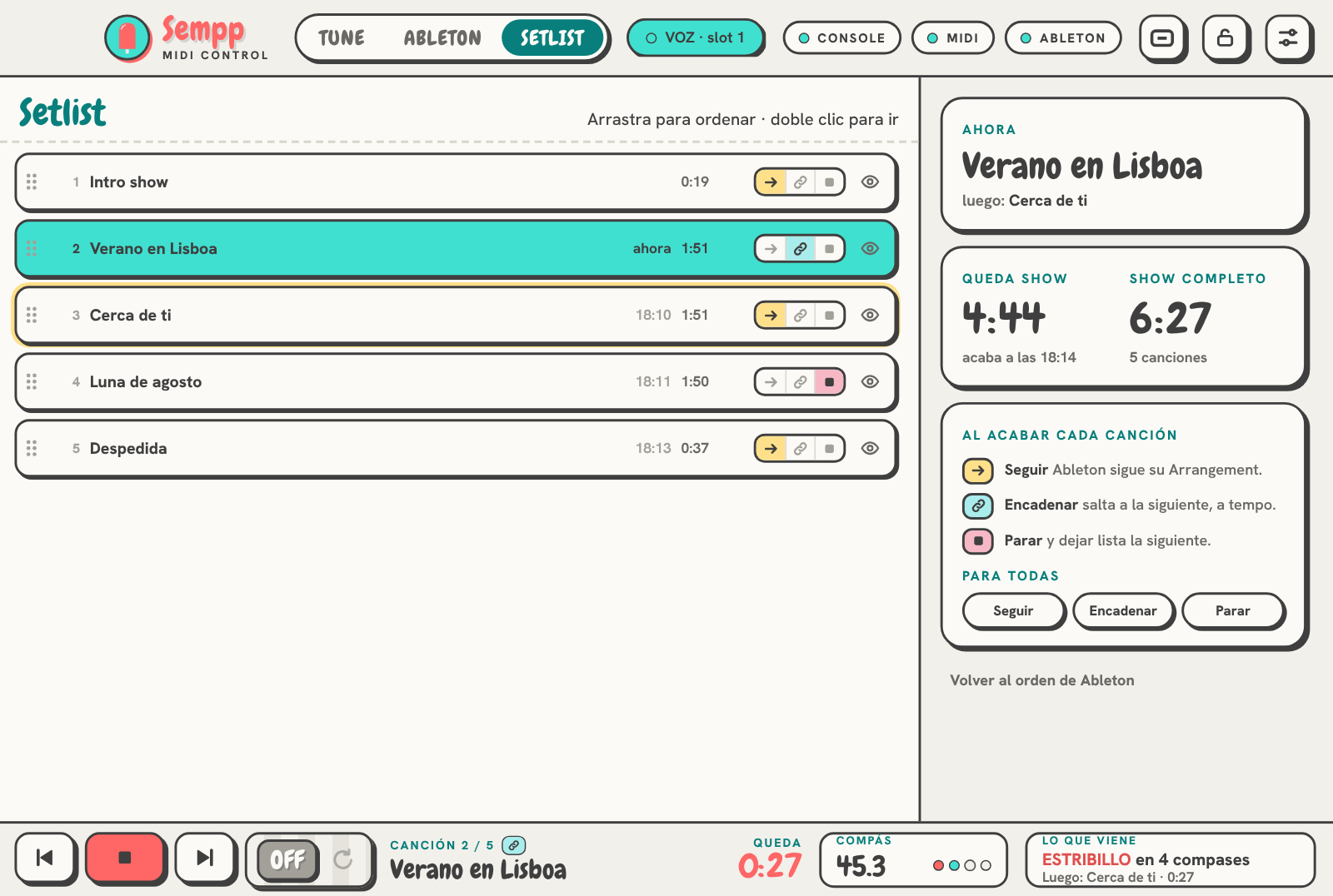The width and height of the screenshot is (1333, 896).
Task: Click the CONSOLE status pill
Action: (x=841, y=37)
